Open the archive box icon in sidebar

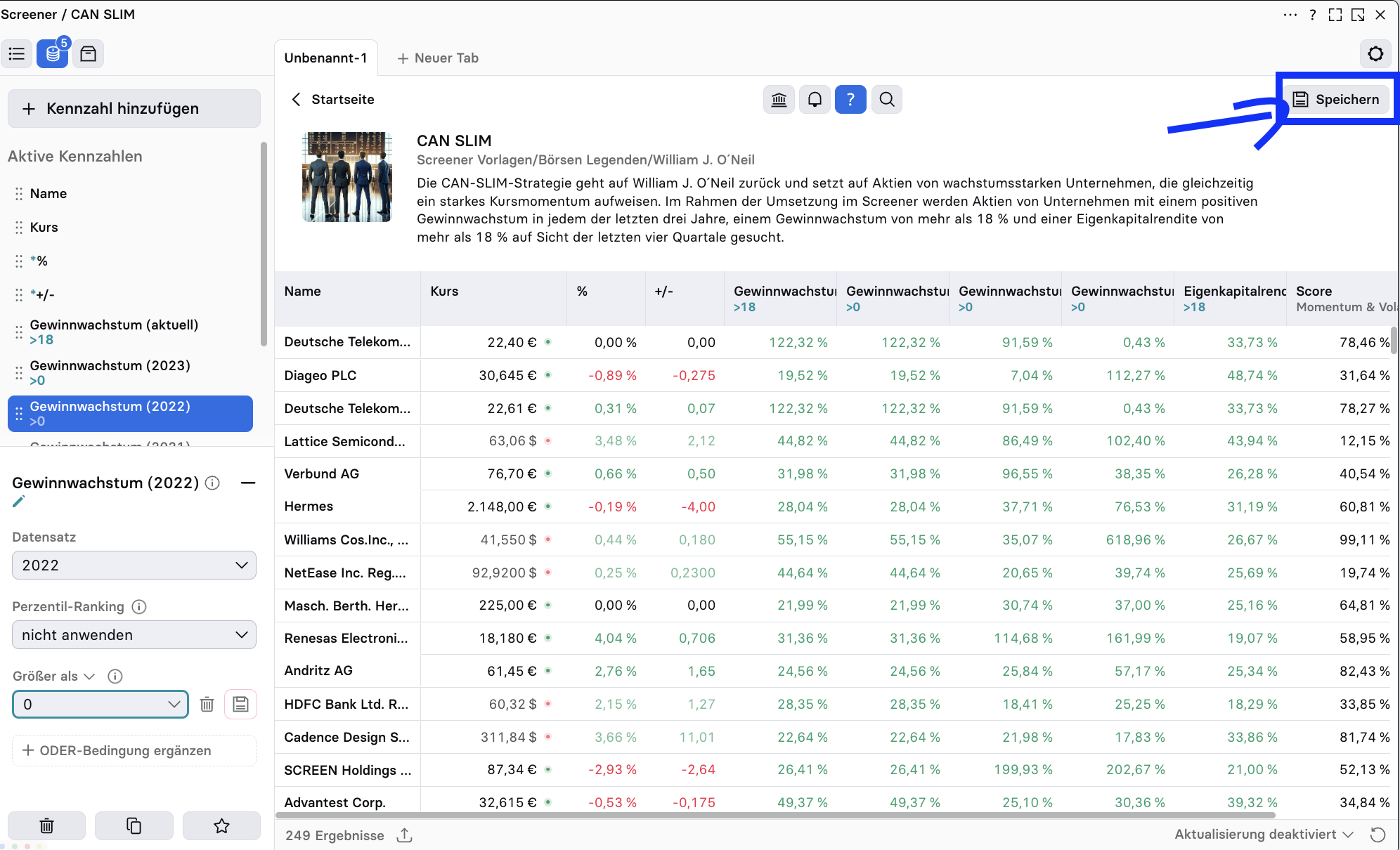(88, 54)
